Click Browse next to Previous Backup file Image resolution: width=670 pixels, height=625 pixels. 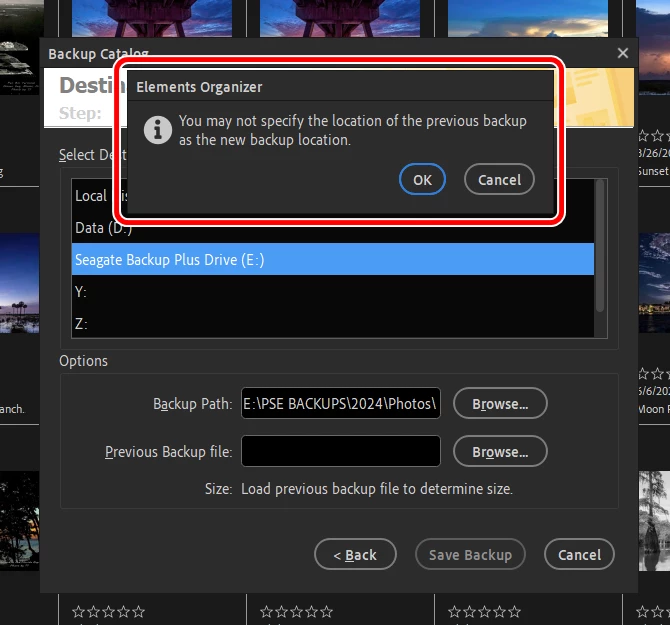(x=500, y=451)
